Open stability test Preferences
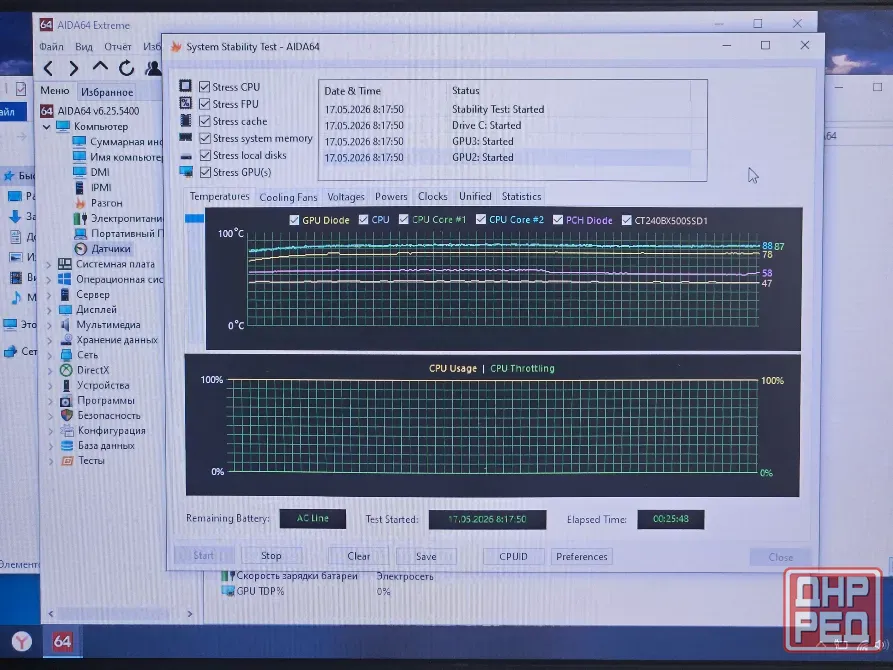Image resolution: width=893 pixels, height=670 pixels. (581, 557)
